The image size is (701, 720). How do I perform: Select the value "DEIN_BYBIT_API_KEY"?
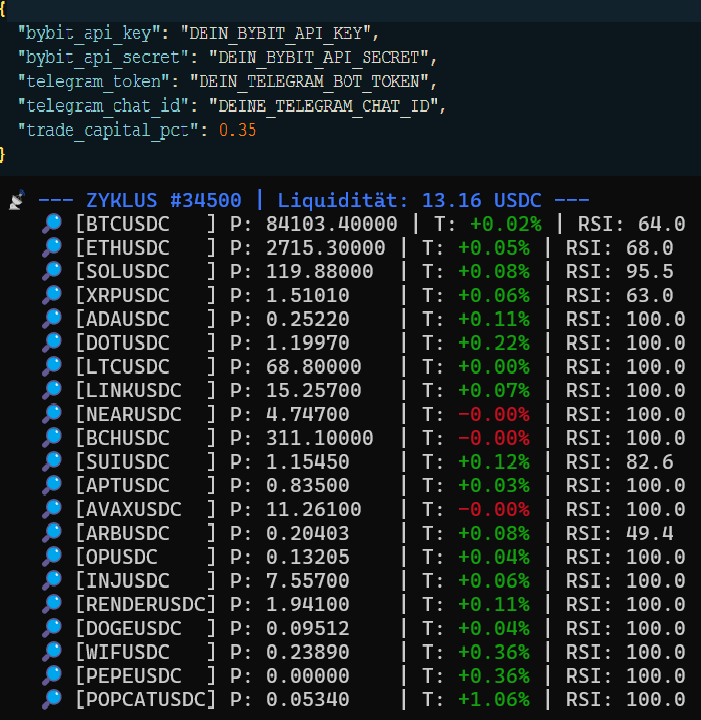click(x=275, y=33)
